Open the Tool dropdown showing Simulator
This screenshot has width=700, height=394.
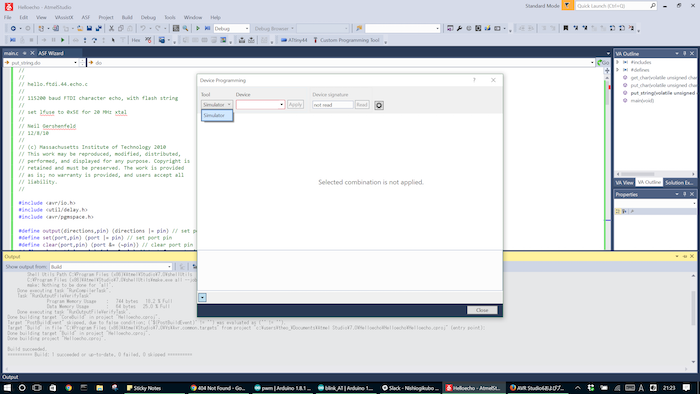point(217,104)
